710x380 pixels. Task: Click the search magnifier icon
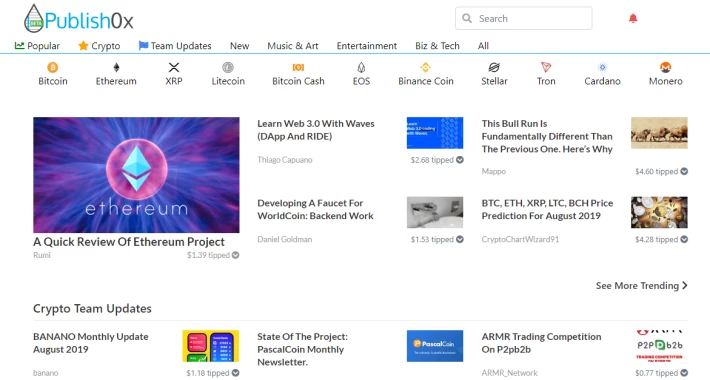click(467, 18)
